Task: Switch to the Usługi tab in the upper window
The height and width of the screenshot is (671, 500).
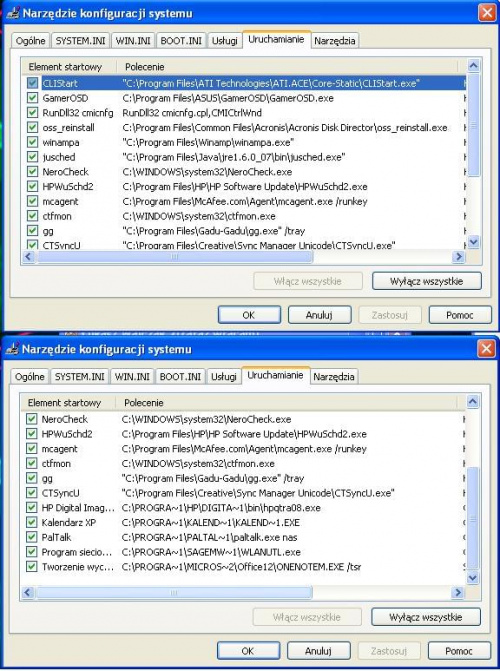Action: coord(224,41)
